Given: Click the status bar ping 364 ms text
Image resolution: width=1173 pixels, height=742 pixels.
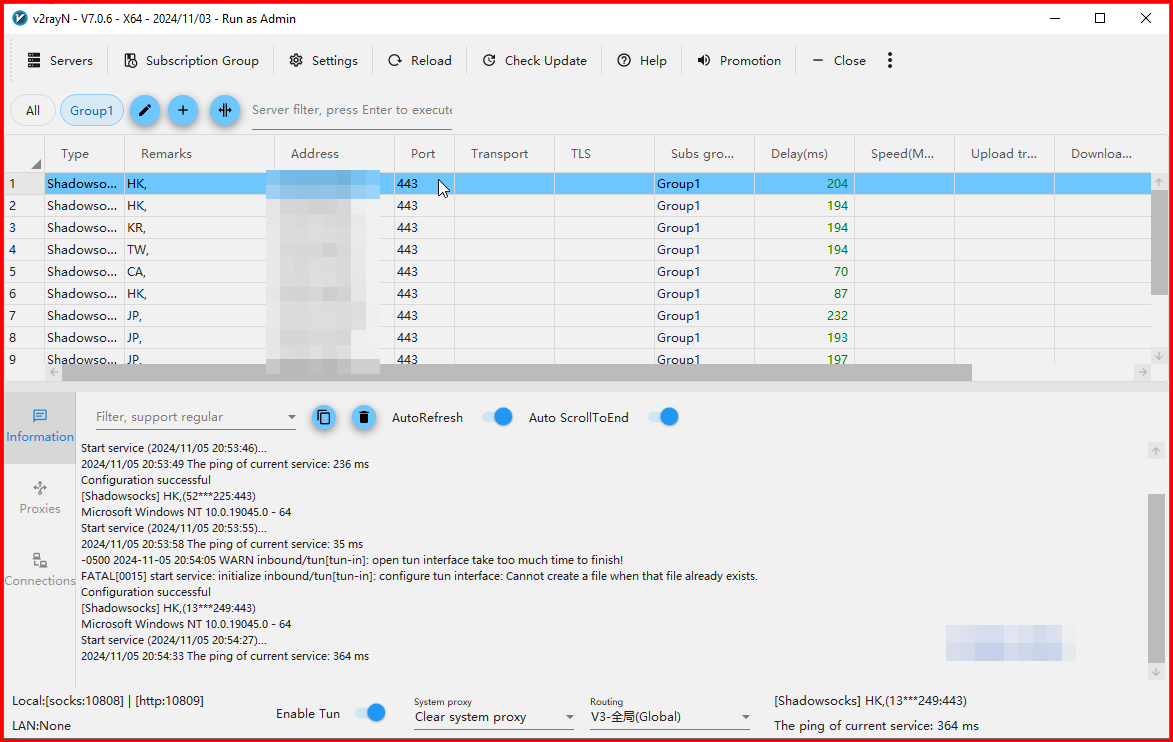Looking at the screenshot, I should [876, 726].
